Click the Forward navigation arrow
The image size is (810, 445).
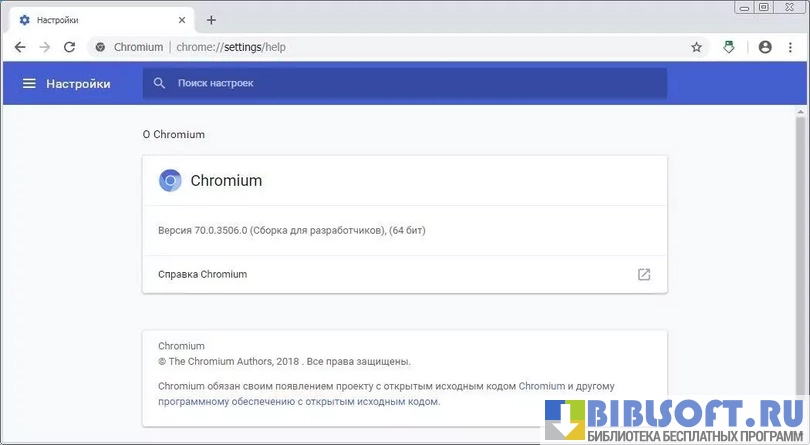[x=45, y=47]
